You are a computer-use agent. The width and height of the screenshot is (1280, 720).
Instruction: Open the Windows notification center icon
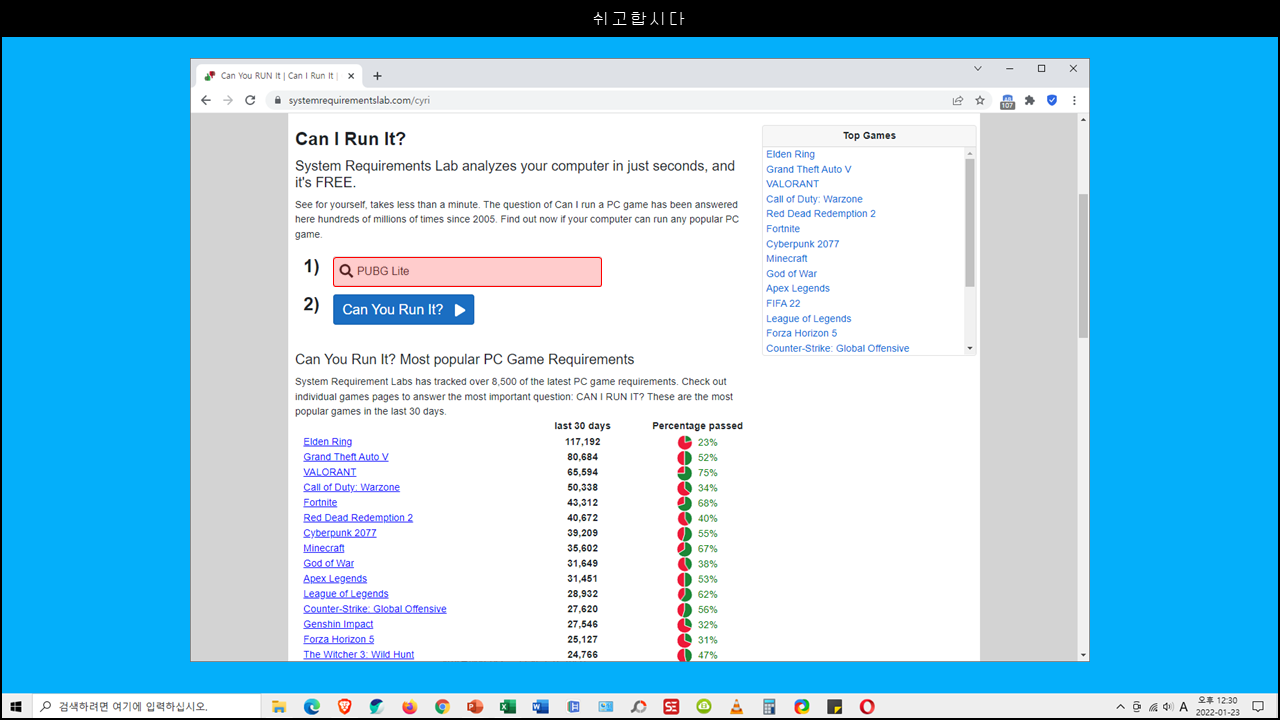(x=1258, y=706)
